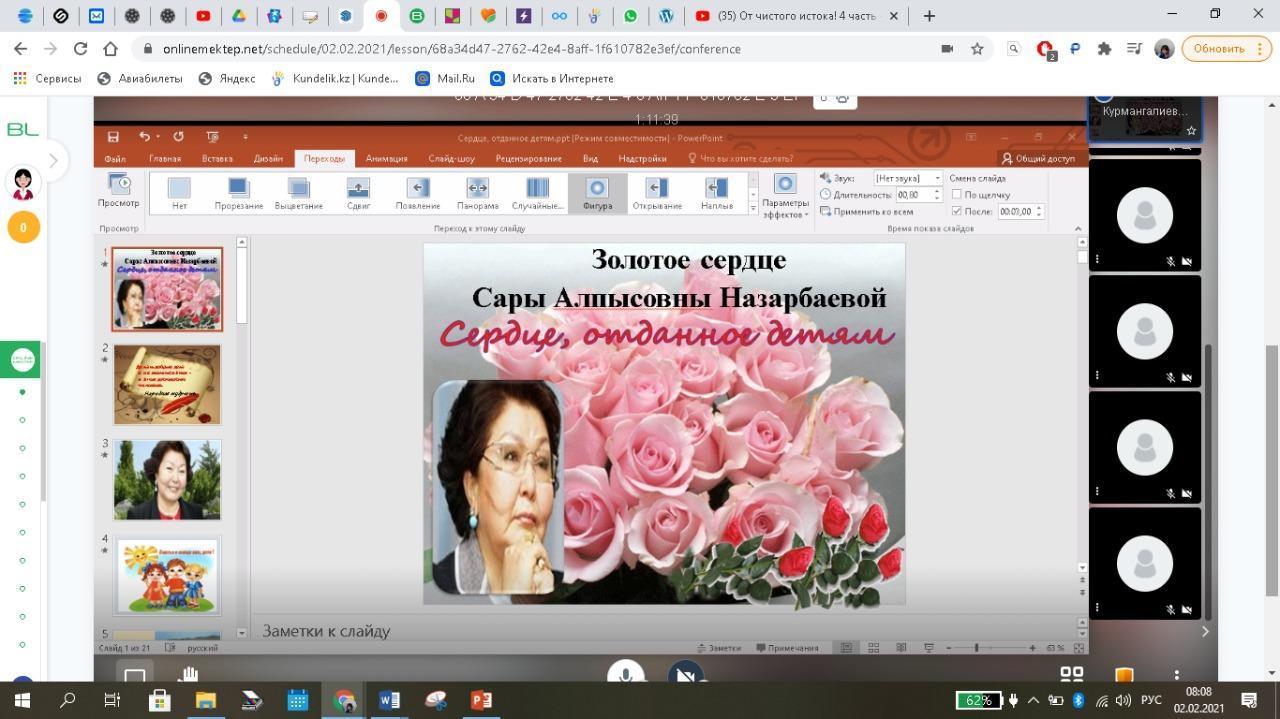Choose the Панорама transition

(x=477, y=188)
